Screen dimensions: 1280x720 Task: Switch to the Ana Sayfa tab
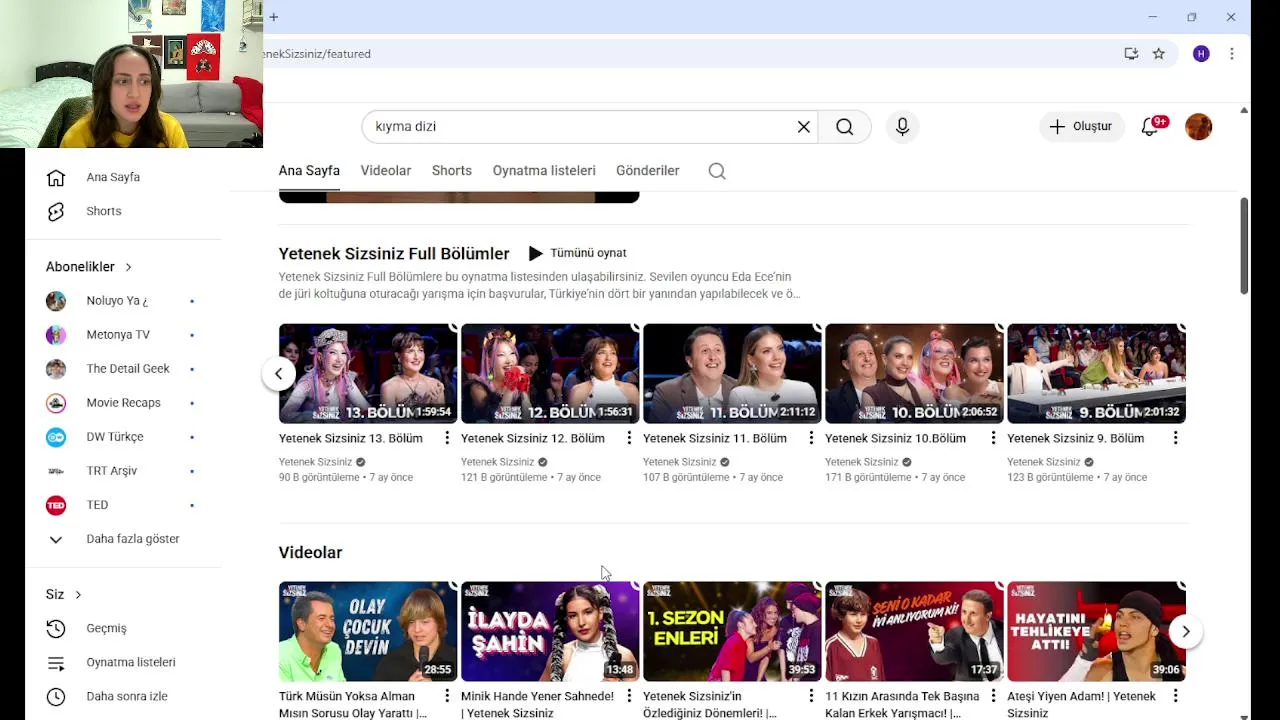pyautogui.click(x=309, y=171)
